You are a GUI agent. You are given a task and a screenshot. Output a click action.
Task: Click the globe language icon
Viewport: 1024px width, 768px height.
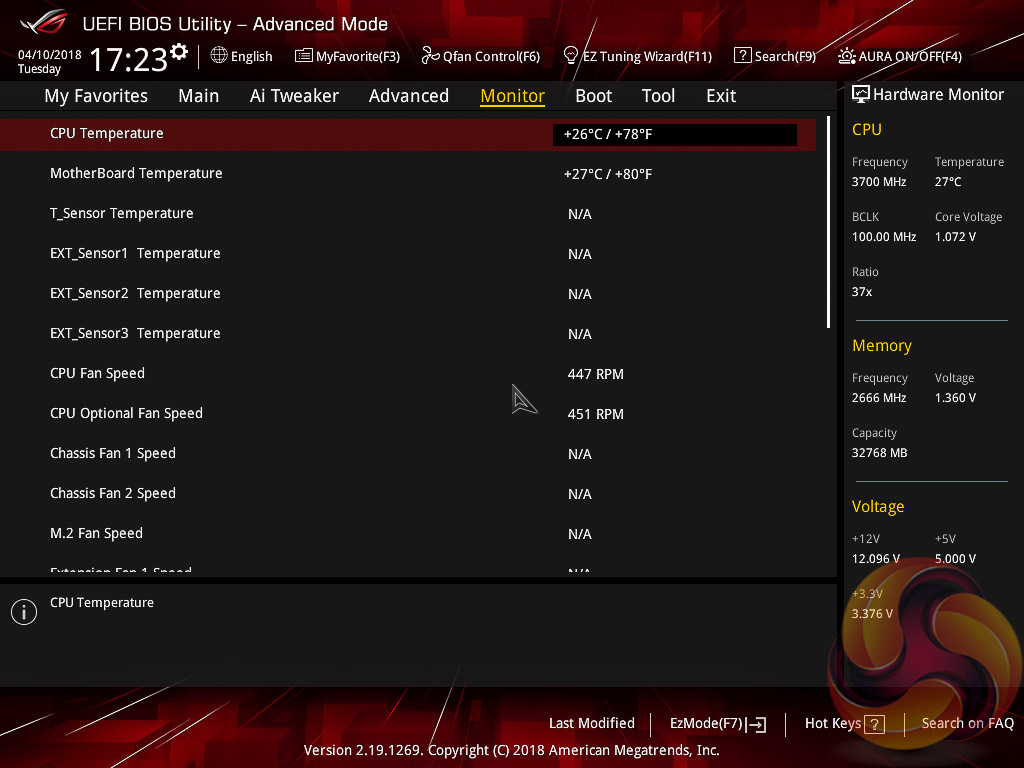click(x=219, y=56)
